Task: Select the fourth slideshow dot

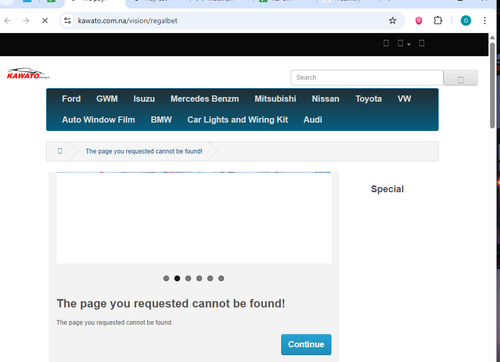Action: (199, 278)
